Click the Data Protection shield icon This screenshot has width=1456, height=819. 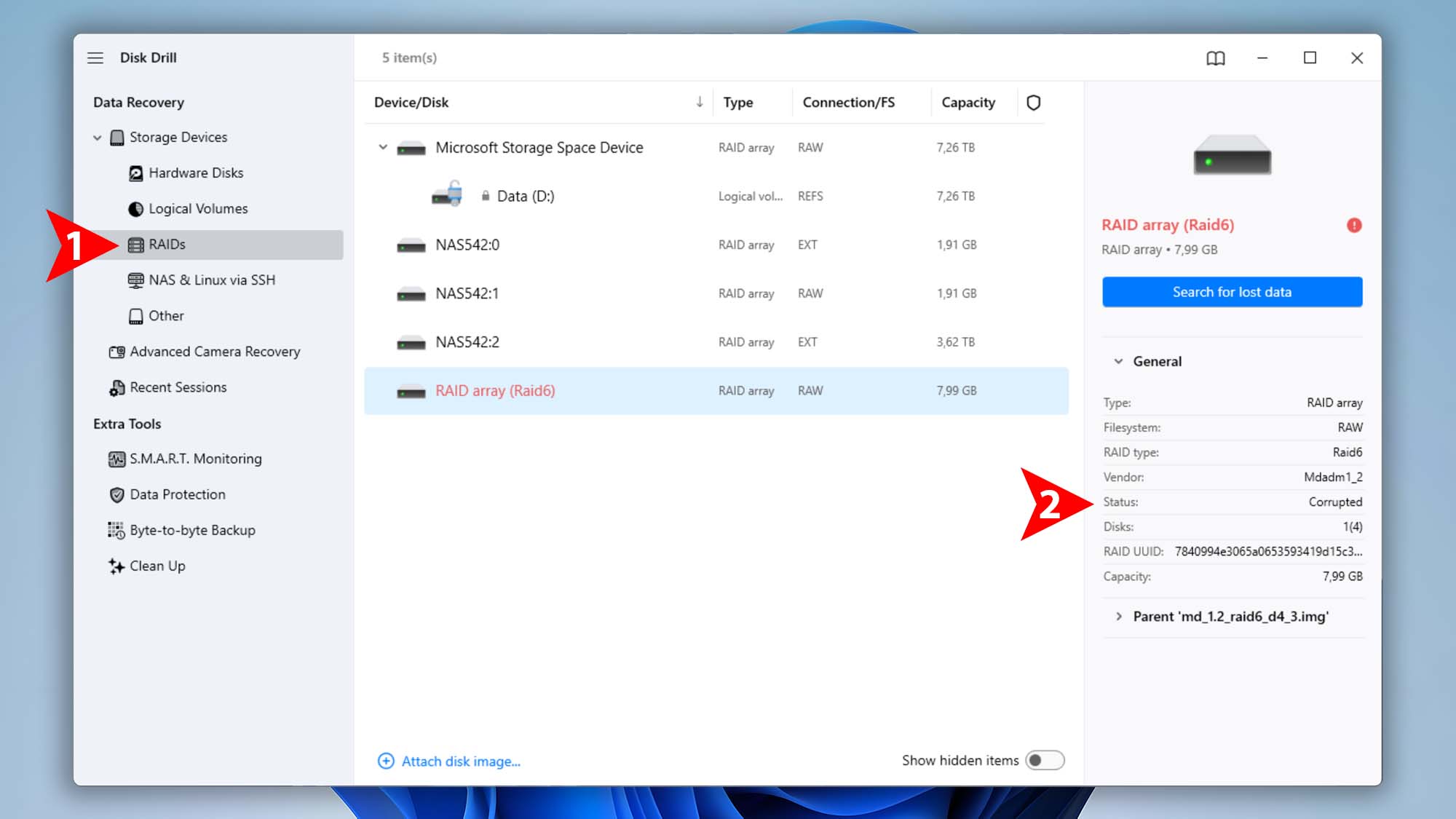(x=116, y=495)
